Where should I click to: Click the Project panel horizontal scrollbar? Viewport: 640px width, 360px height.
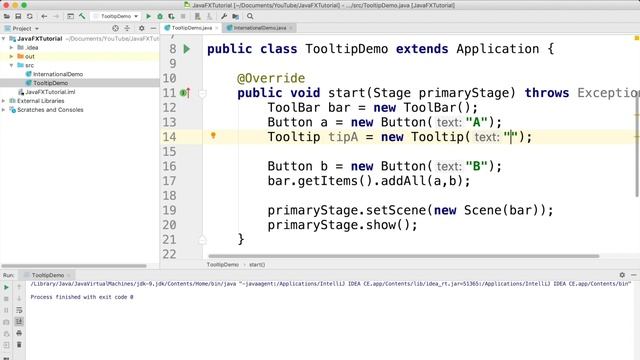point(74,266)
